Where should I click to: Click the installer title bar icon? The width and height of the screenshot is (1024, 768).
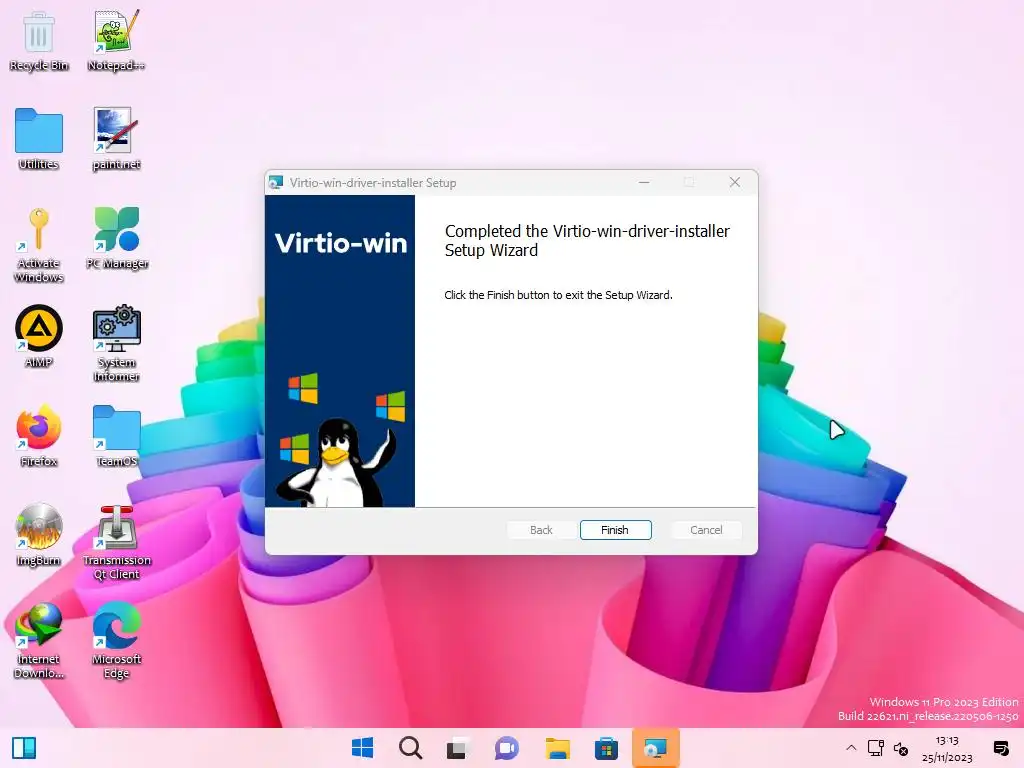click(x=276, y=182)
